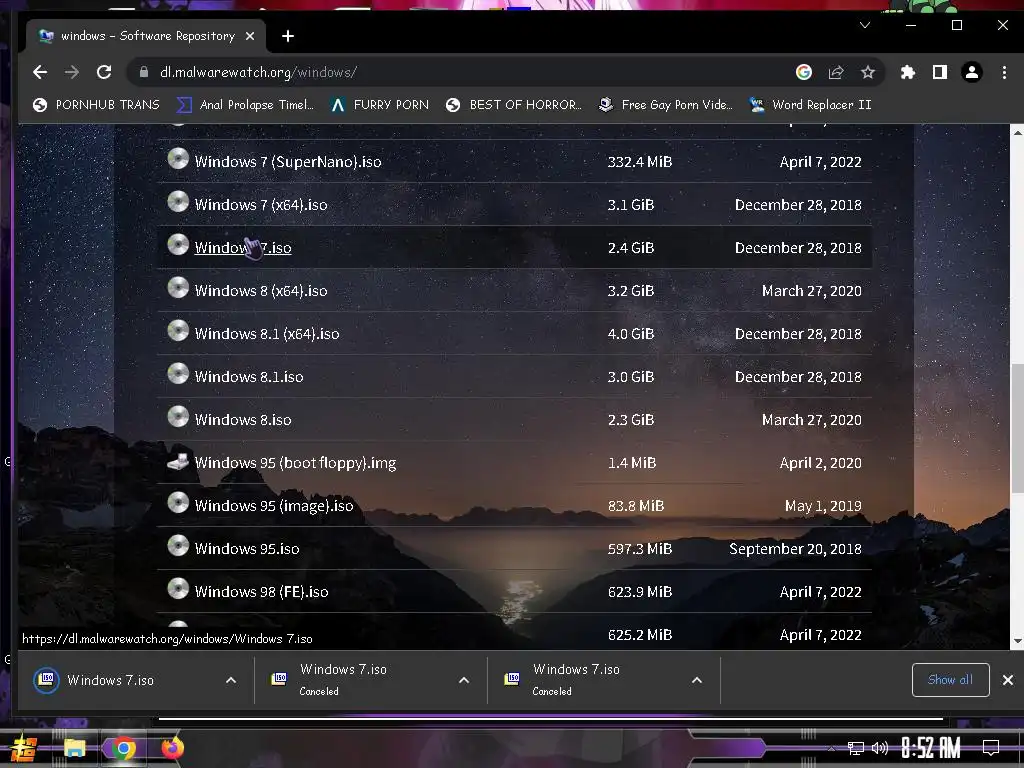Screen dimensions: 1024x768
Task: Click the middle canceled Windows 7.iso download
Action: (343, 679)
